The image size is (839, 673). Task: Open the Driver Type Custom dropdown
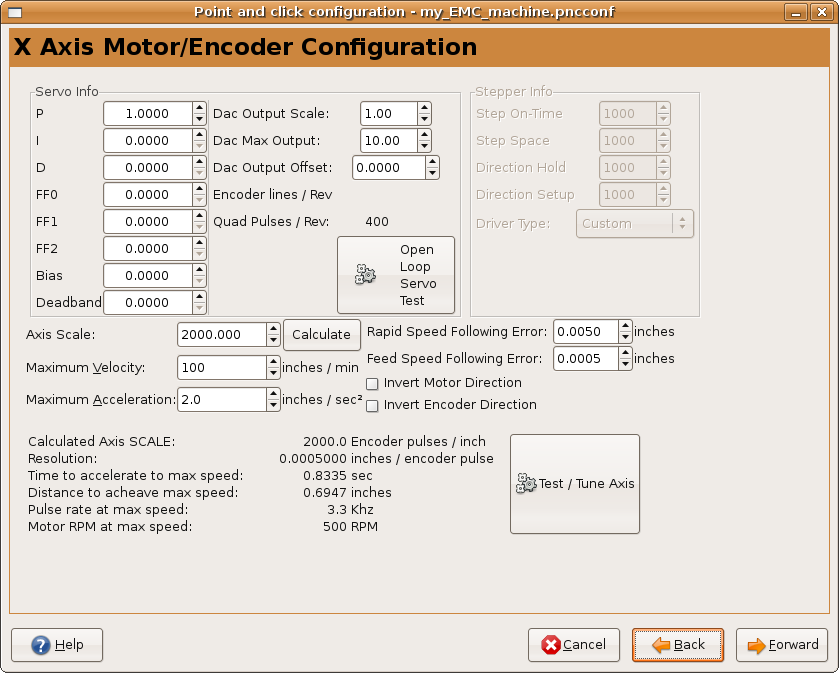pos(635,224)
